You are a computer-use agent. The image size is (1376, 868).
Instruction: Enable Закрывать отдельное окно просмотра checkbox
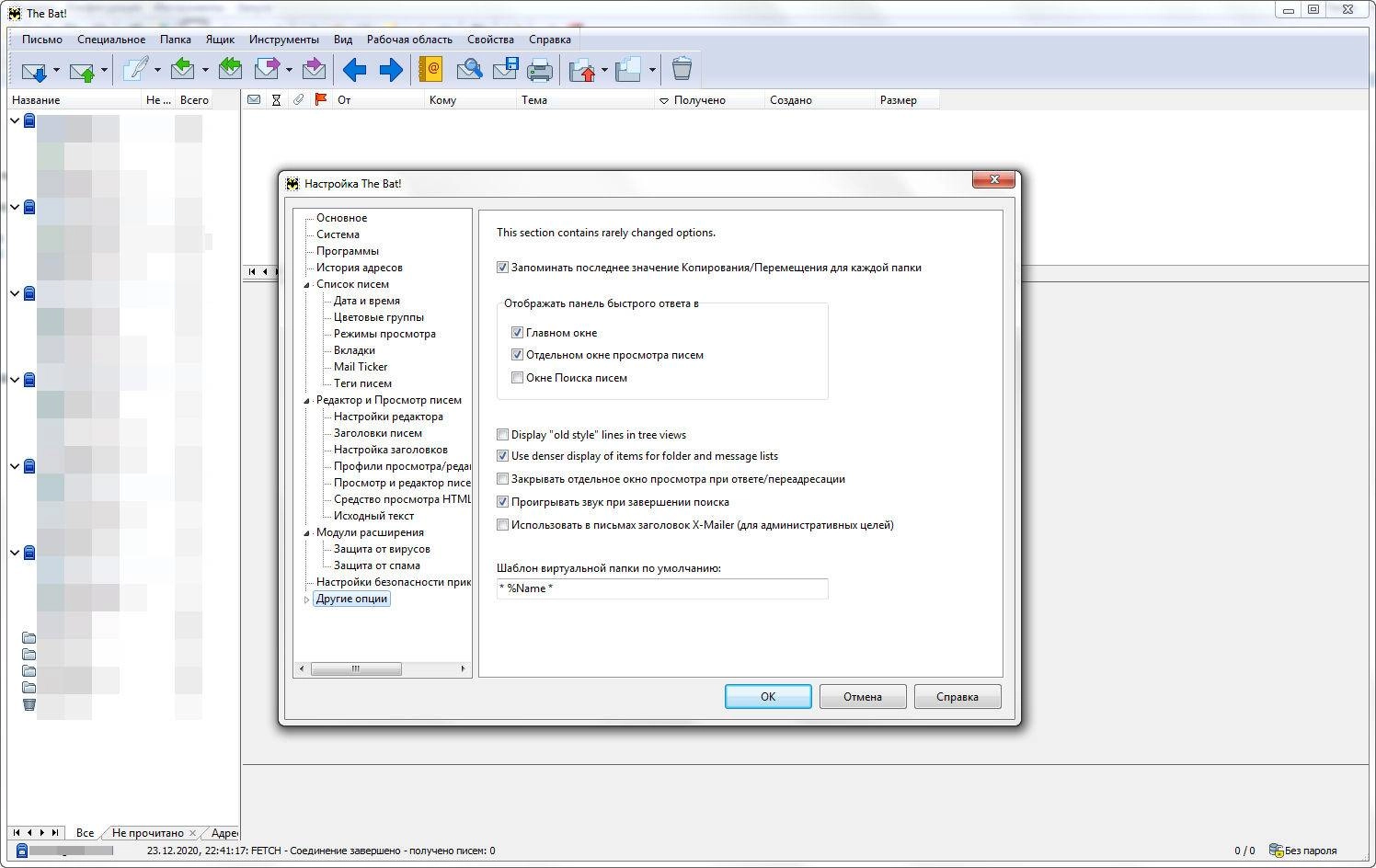click(x=503, y=479)
